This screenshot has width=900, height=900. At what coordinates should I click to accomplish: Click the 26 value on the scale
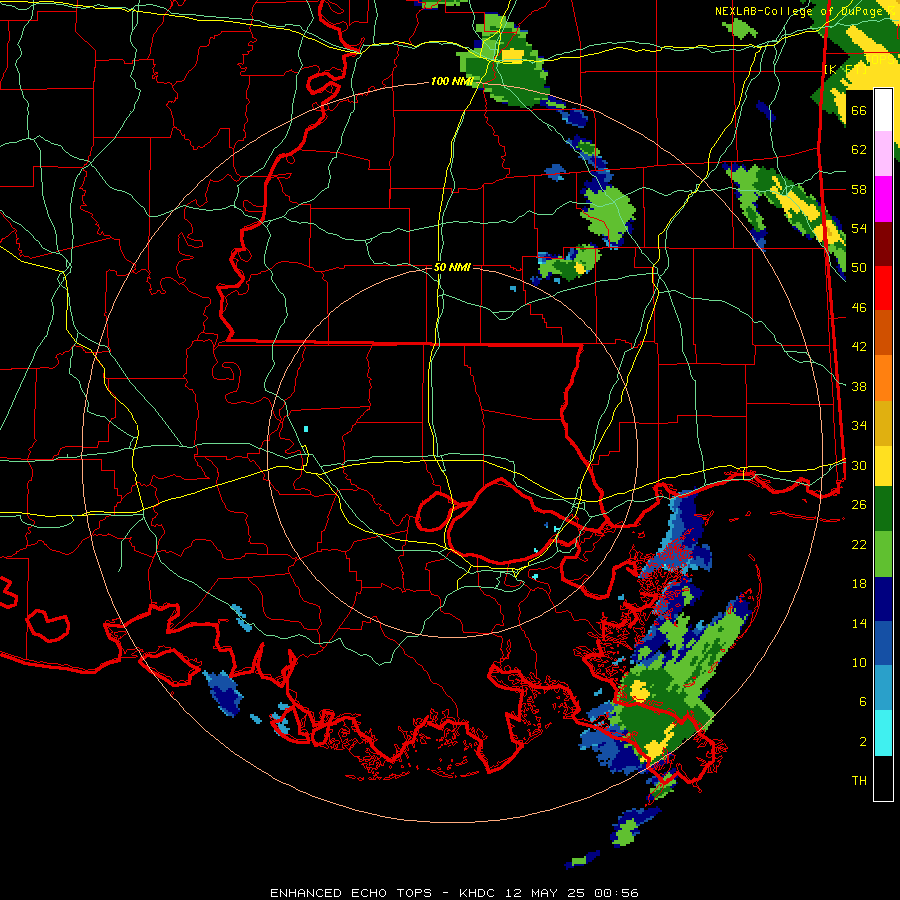(859, 505)
